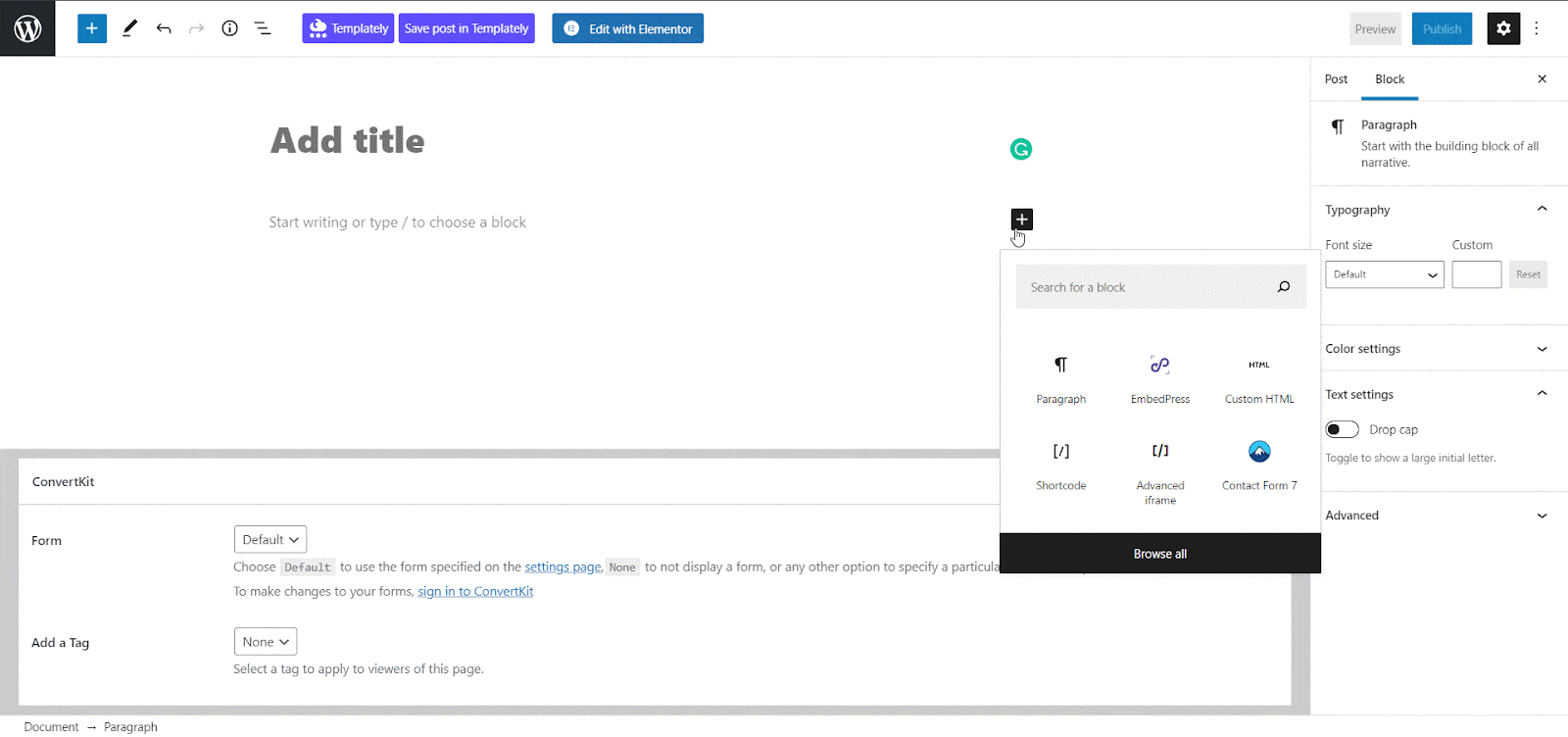The height and width of the screenshot is (737, 1568).
Task: Insert the EmbedPress block
Action: pyautogui.click(x=1160, y=379)
